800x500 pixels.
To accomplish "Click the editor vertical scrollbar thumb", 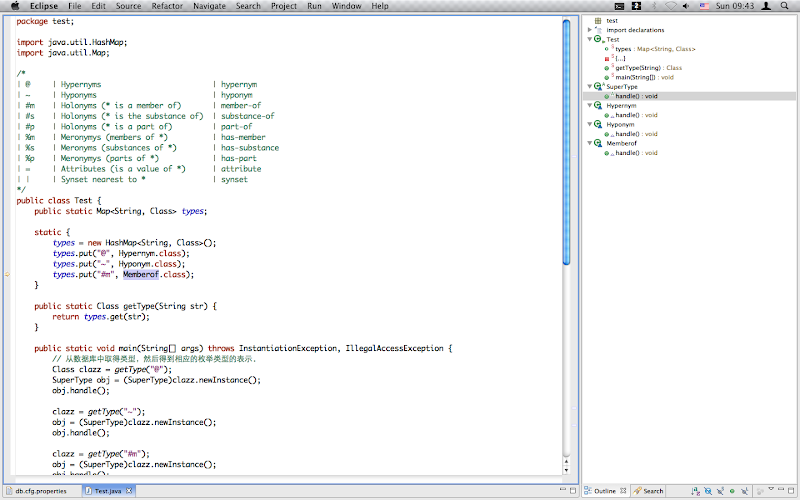I will pyautogui.click(x=566, y=142).
